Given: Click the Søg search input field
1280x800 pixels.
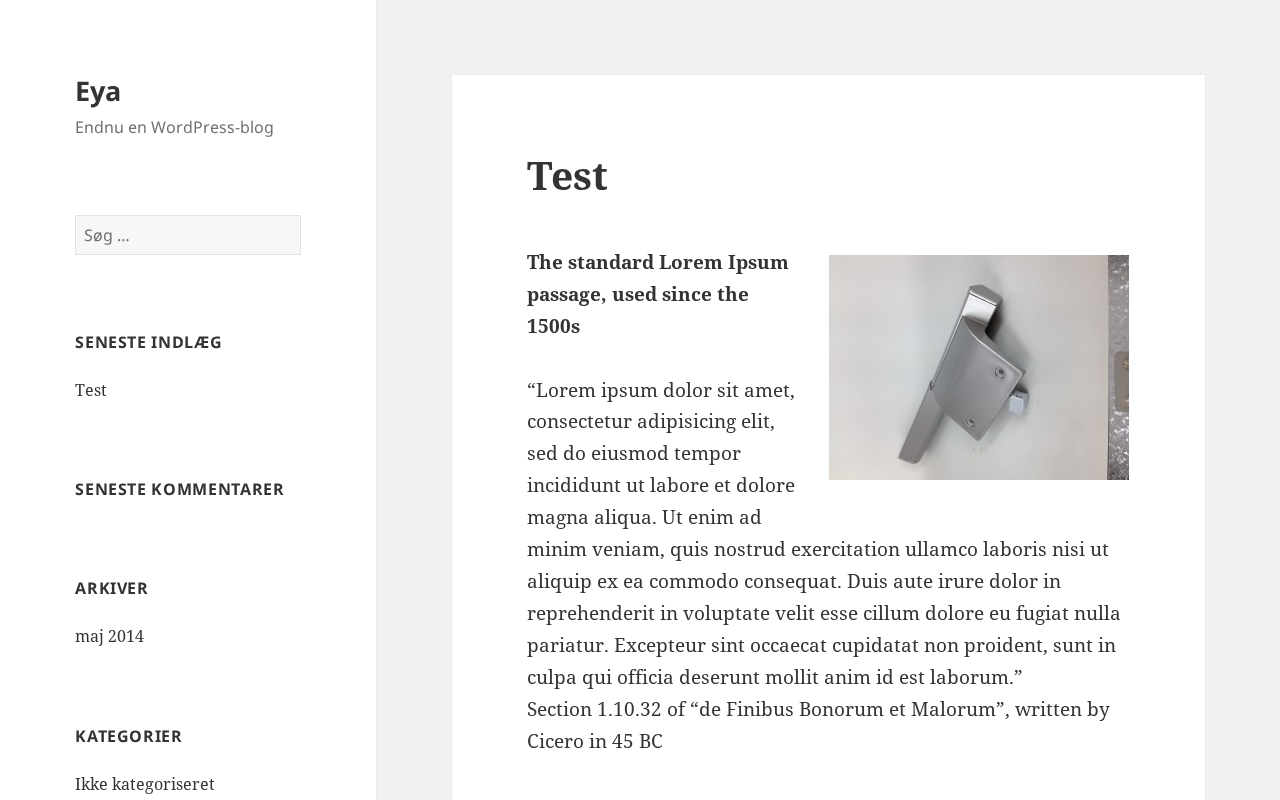Looking at the screenshot, I should coord(188,235).
